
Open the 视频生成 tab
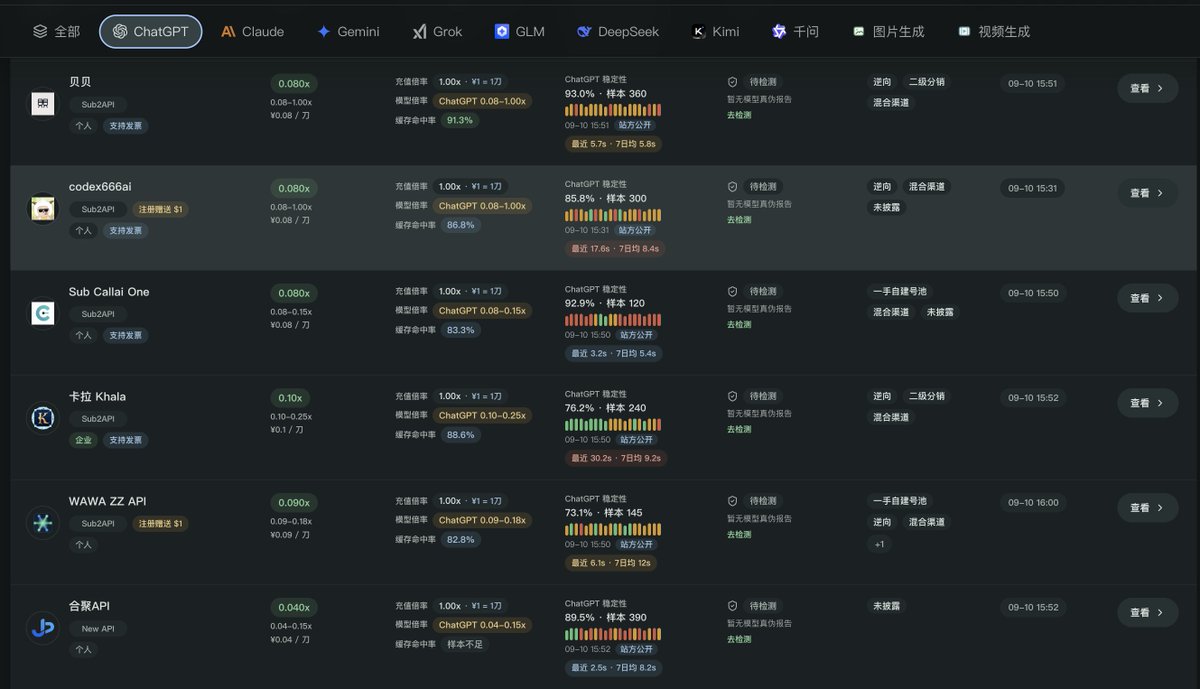pyautogui.click(x=993, y=31)
